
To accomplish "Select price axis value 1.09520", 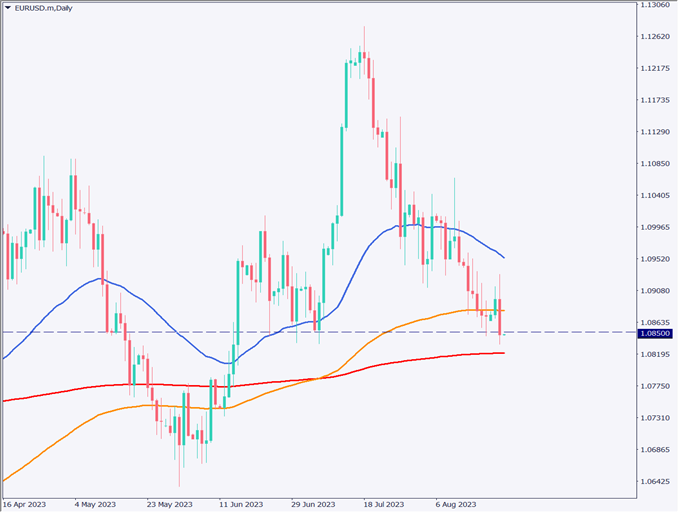I will click(x=655, y=259).
